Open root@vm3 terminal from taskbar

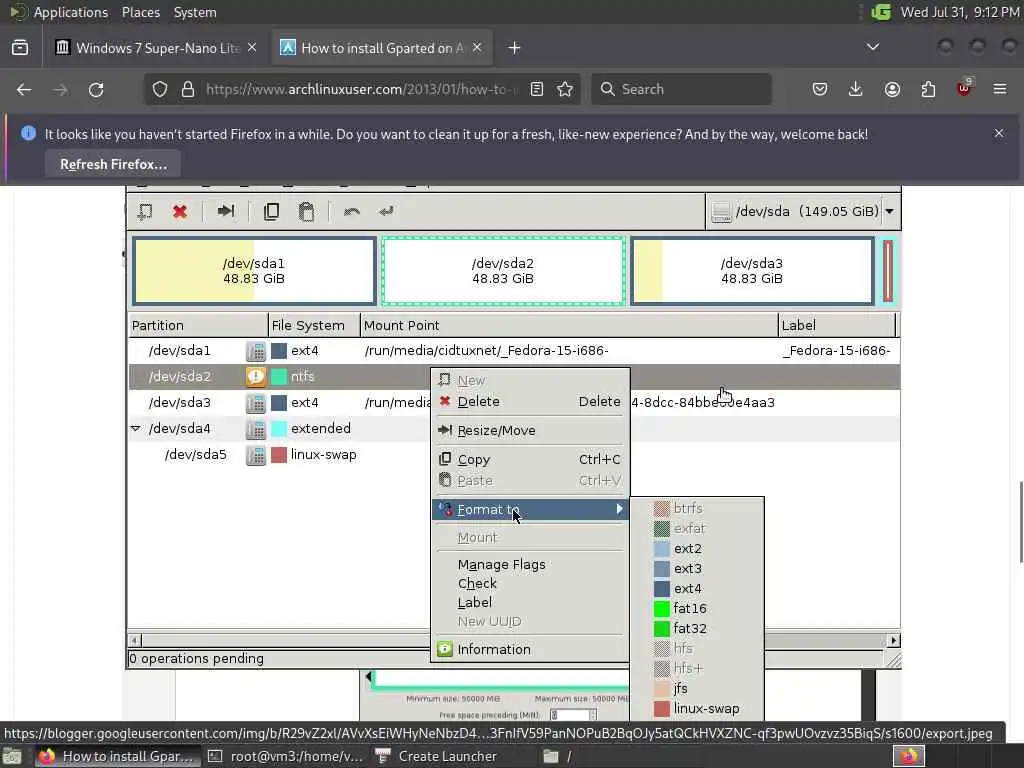pyautogui.click(x=286, y=756)
